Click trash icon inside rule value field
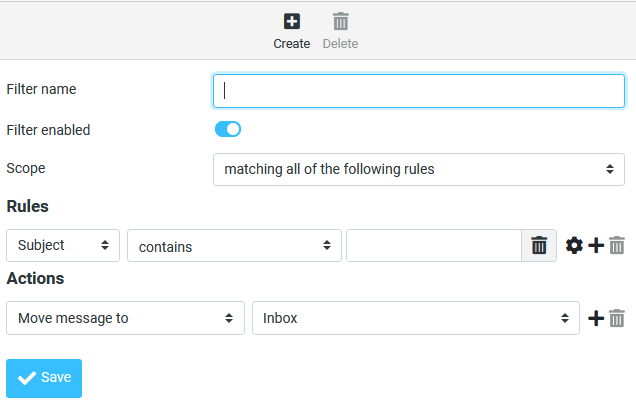Screen dimensions: 636x407 click(539, 245)
